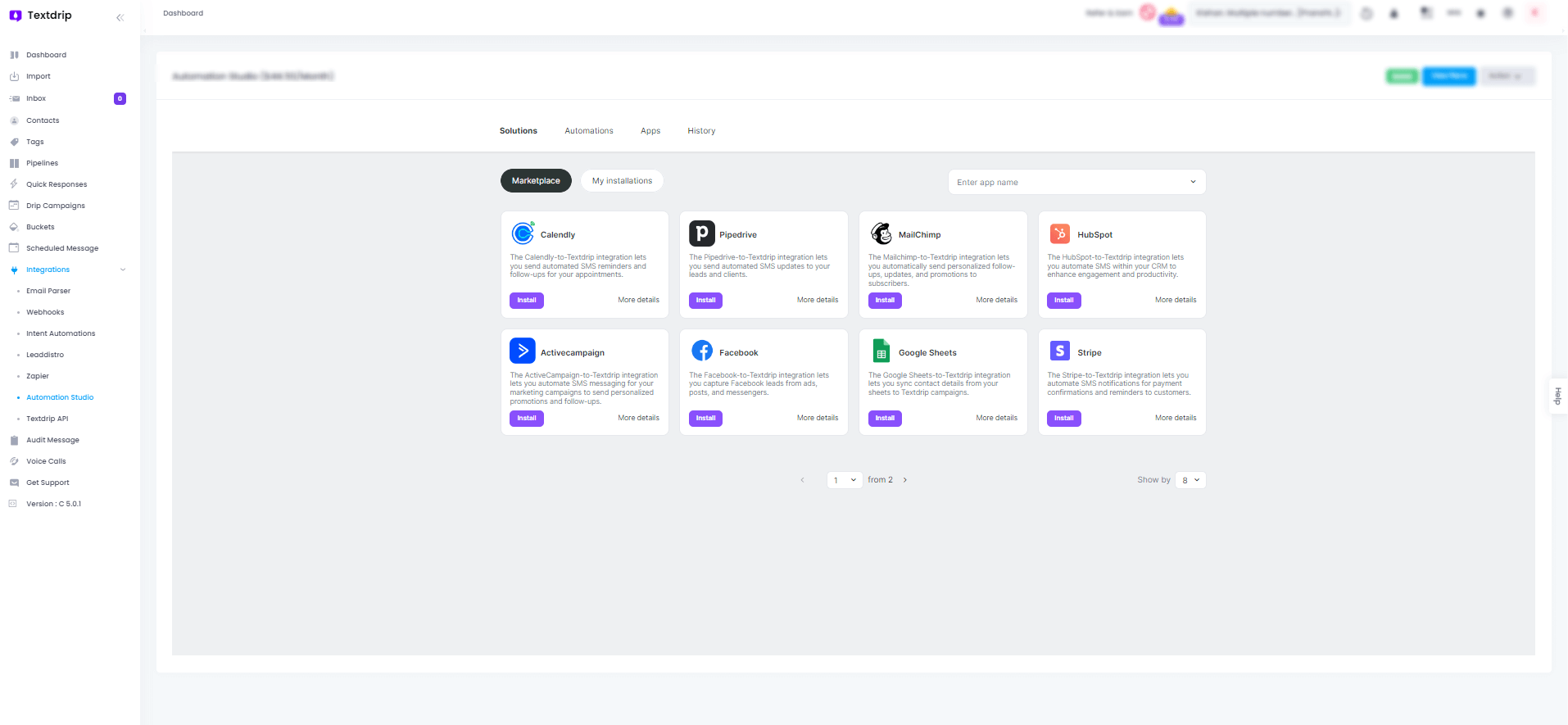The height and width of the screenshot is (725, 1568).
Task: Open Drip Campaigns in the sidebar
Action: (56, 206)
